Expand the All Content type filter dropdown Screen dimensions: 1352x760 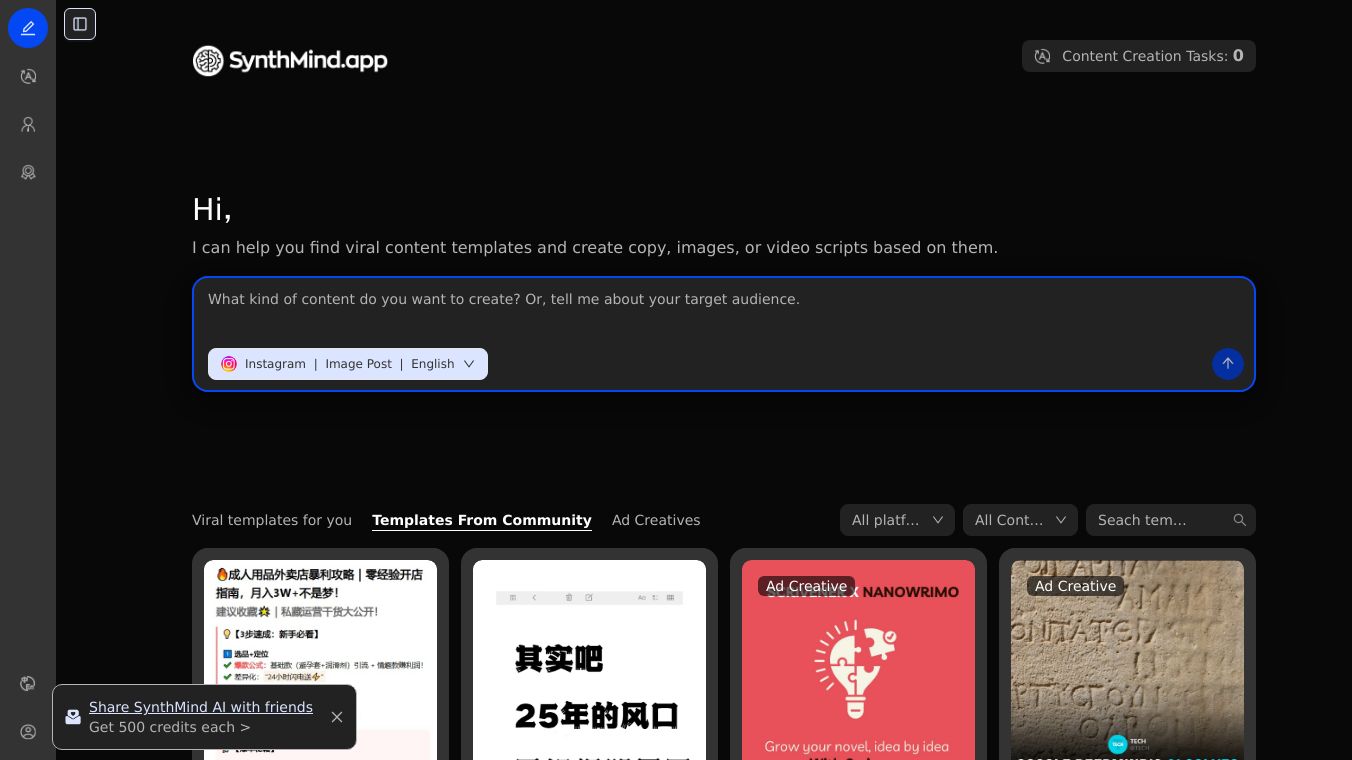tap(1020, 520)
